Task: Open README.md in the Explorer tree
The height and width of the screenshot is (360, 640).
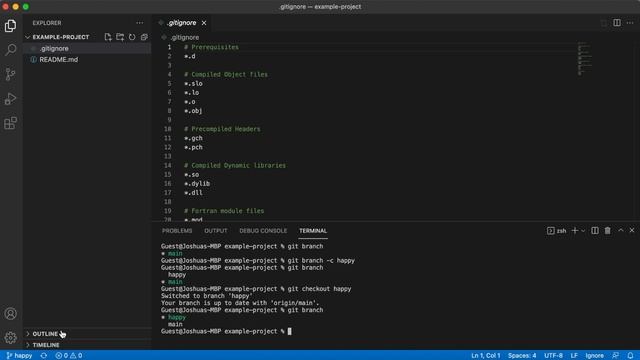Action: click(x=58, y=60)
